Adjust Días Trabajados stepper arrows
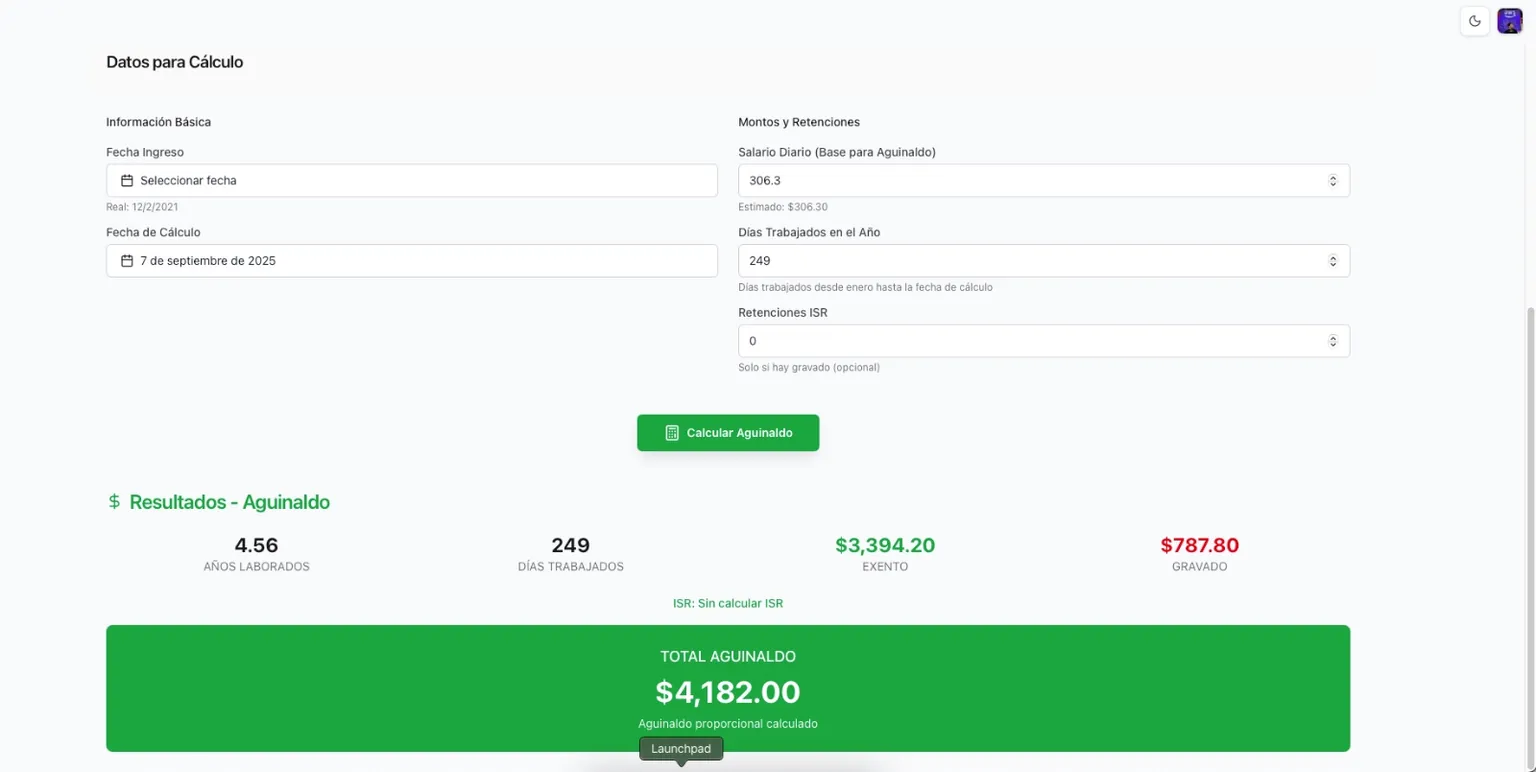Viewport: 1536px width, 772px height. click(x=1332, y=261)
